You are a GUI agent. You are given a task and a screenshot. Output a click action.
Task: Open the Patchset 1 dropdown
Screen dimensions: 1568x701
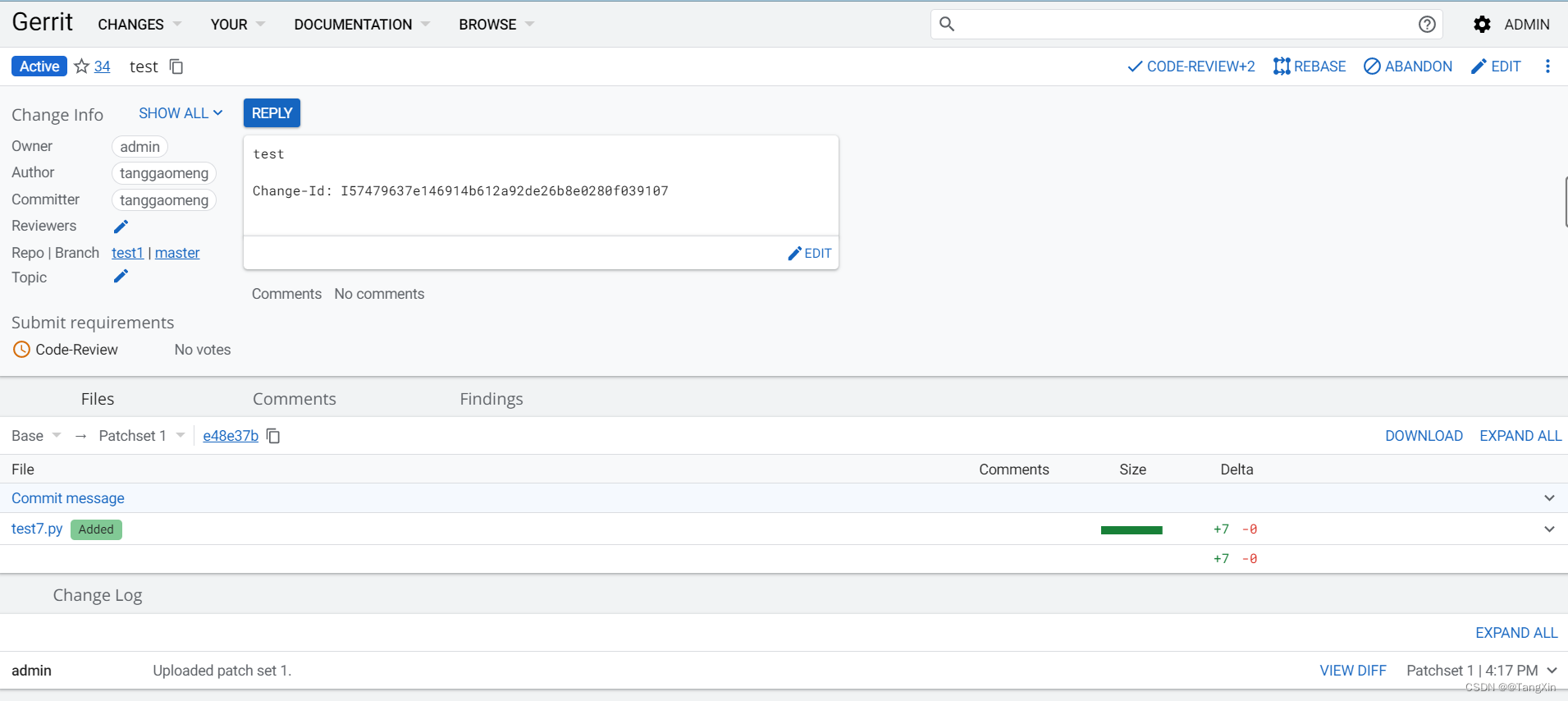pos(142,436)
